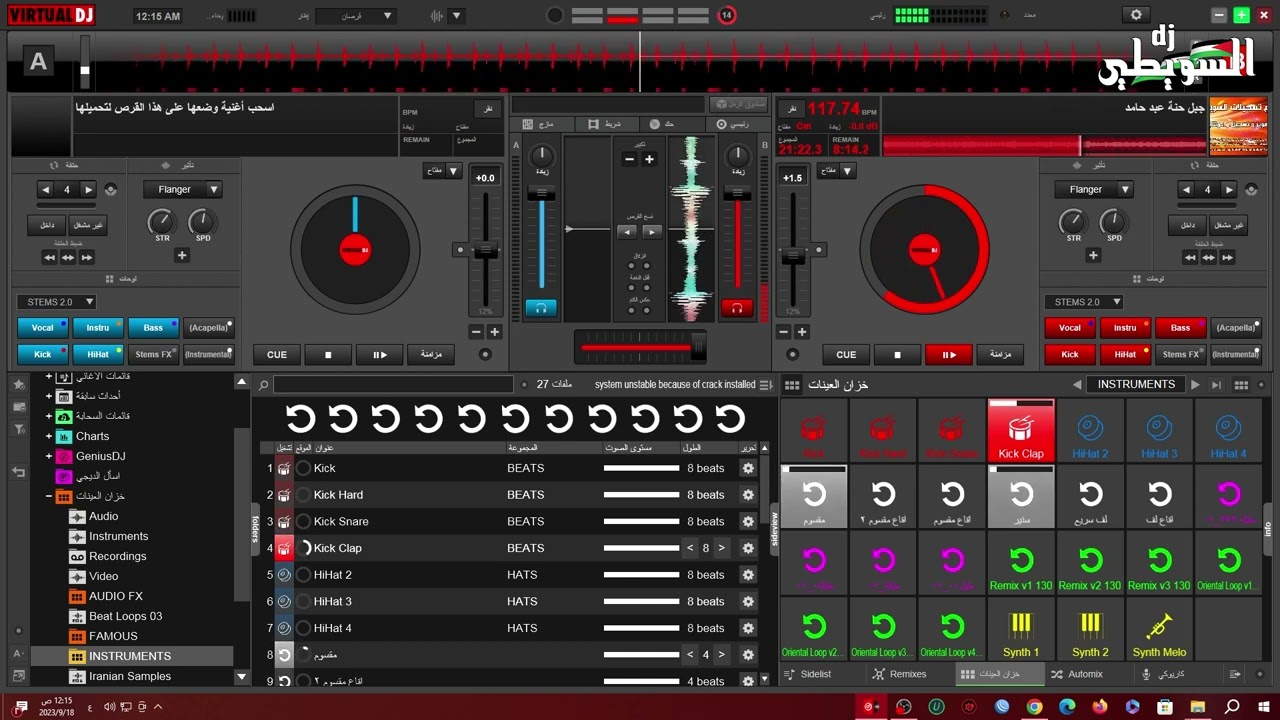Image resolution: width=1280 pixels, height=720 pixels.
Task: Launch the Remix v2 130 loop pad
Action: [1090, 563]
